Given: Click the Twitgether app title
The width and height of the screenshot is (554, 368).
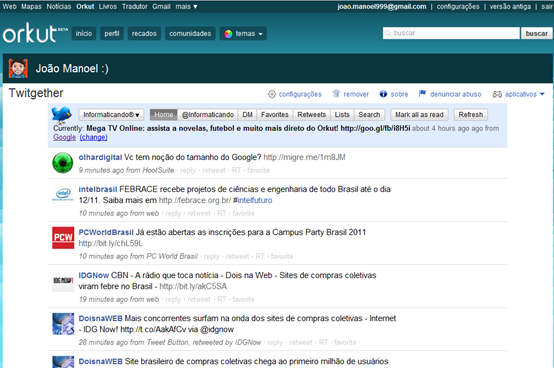Looking at the screenshot, I should 36,93.
